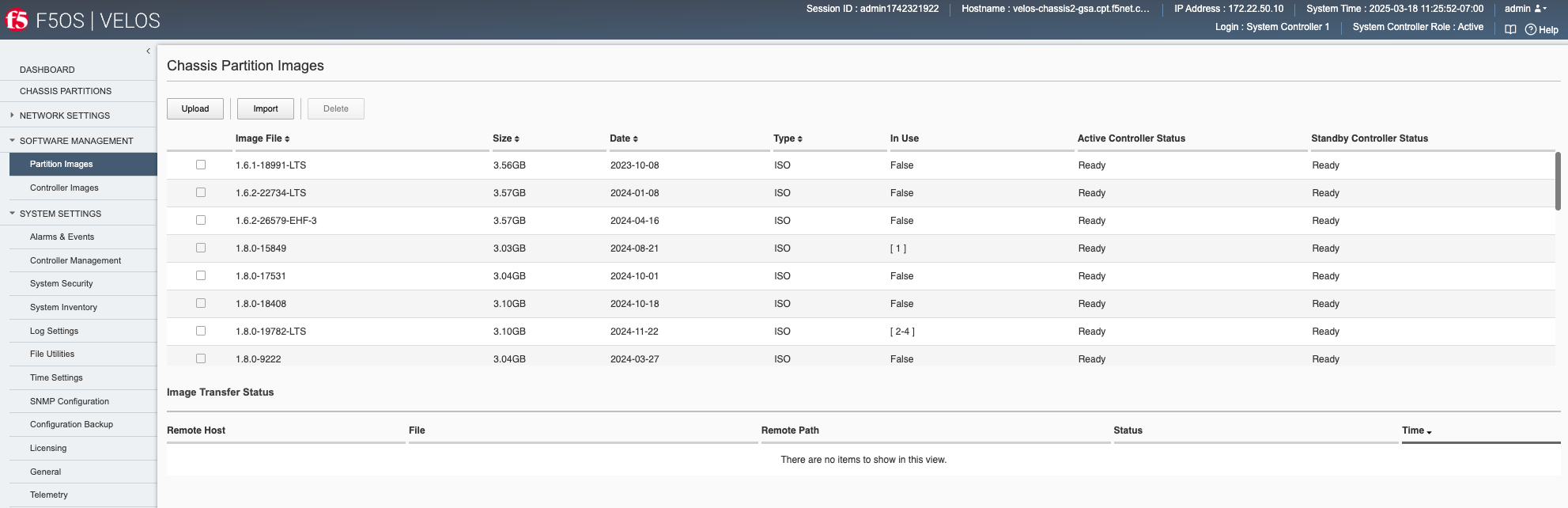The height and width of the screenshot is (508, 1568).
Task: Click the In Use column header
Action: click(905, 138)
